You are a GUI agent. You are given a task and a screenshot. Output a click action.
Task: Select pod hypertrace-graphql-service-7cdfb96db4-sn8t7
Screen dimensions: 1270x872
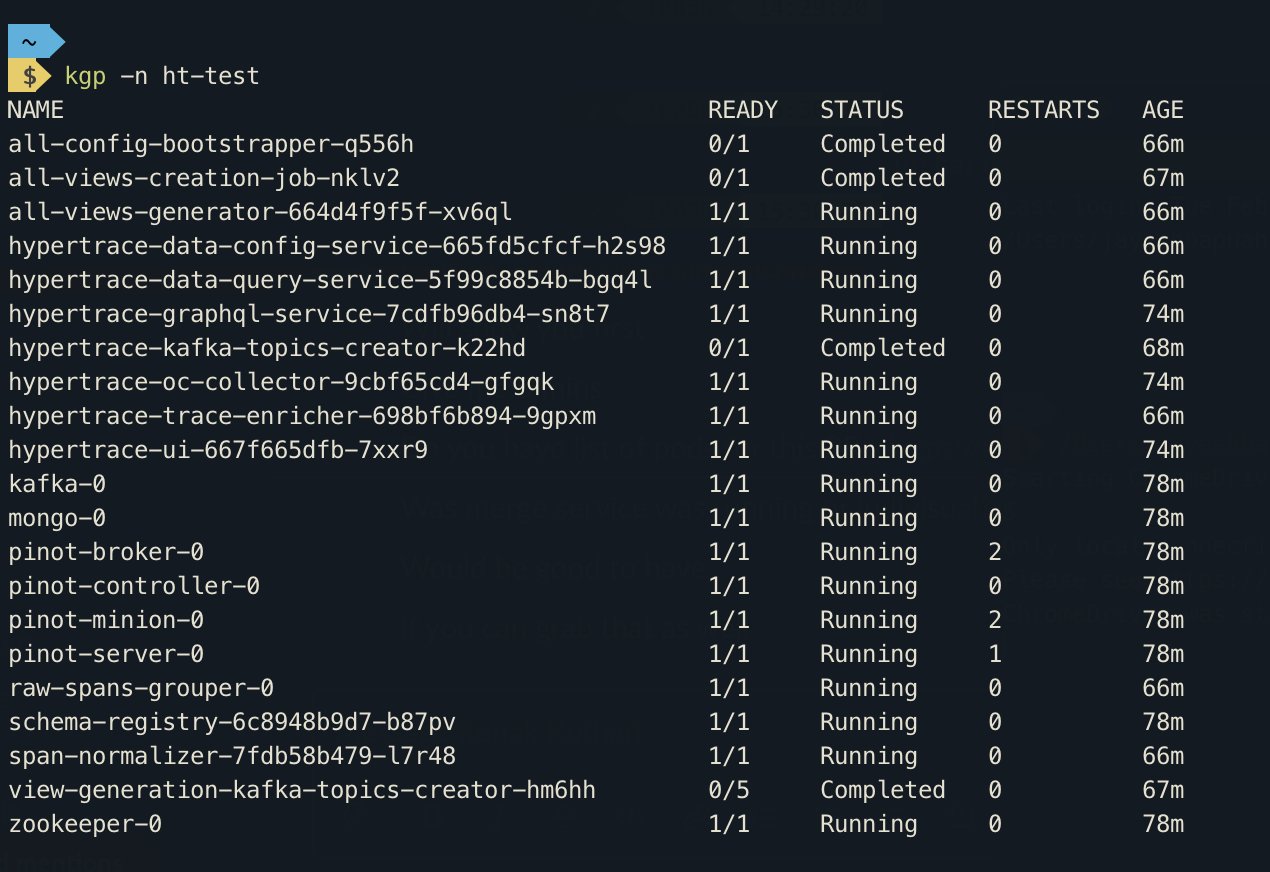click(309, 314)
